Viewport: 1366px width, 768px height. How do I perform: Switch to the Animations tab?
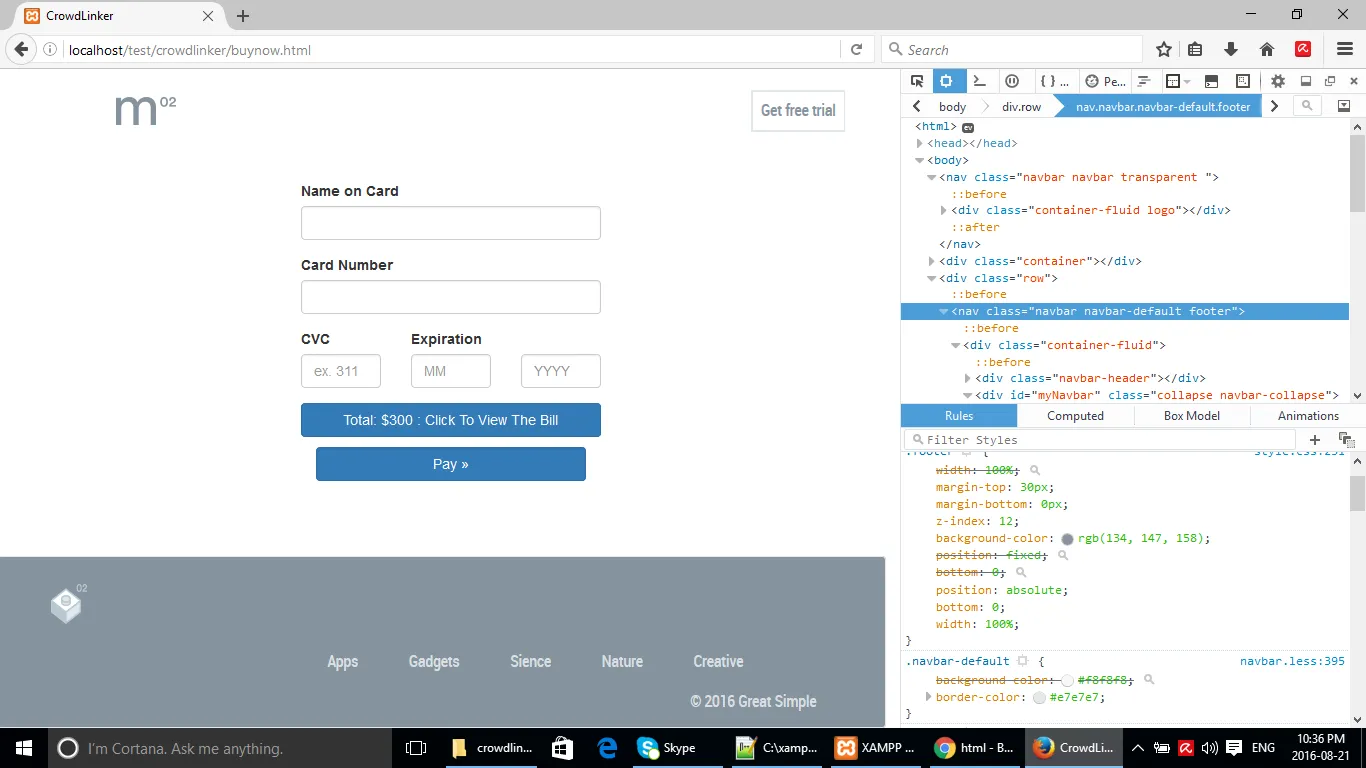click(1308, 416)
